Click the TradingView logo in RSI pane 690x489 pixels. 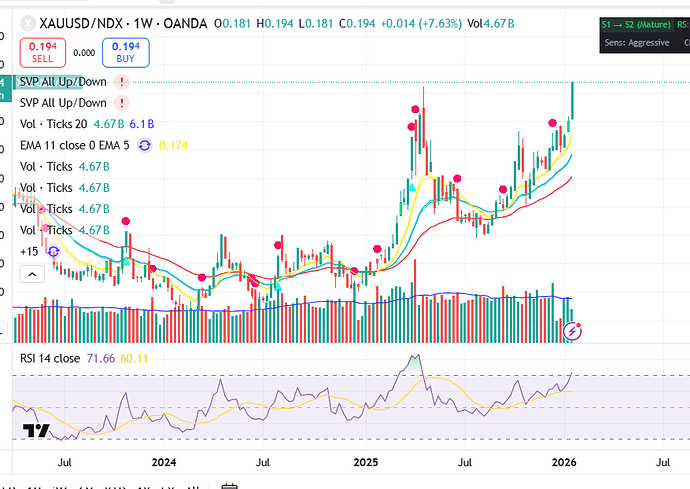(x=36, y=430)
